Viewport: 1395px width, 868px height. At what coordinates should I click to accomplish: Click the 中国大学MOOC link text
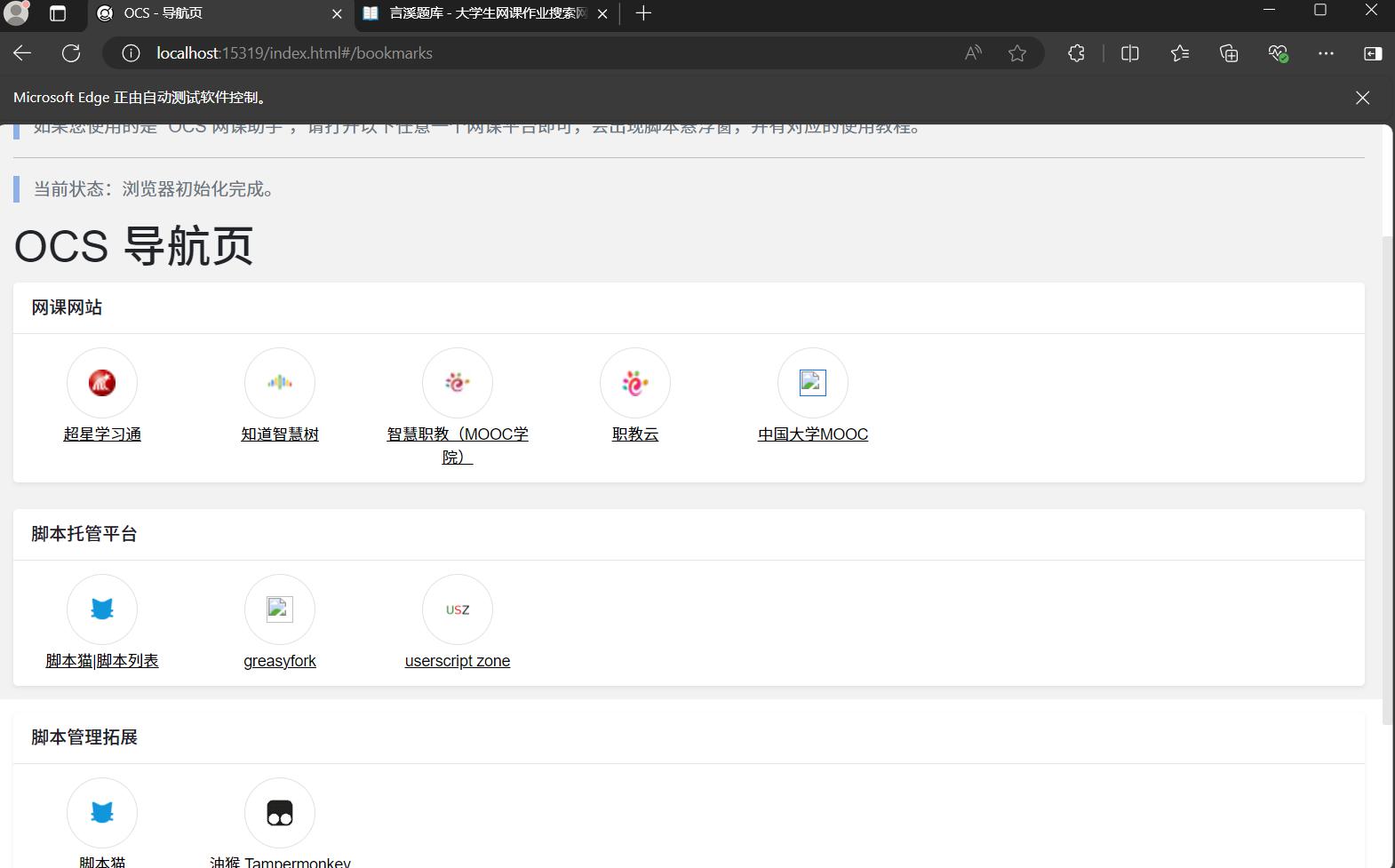(x=813, y=434)
